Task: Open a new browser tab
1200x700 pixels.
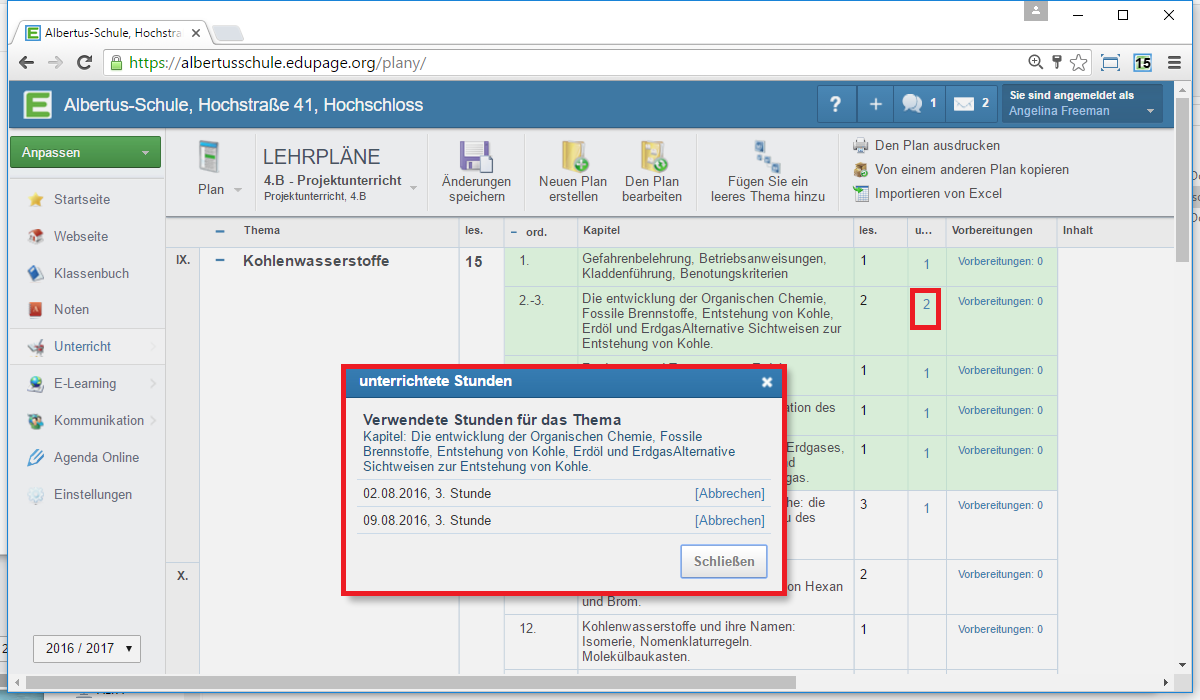Action: (x=227, y=33)
